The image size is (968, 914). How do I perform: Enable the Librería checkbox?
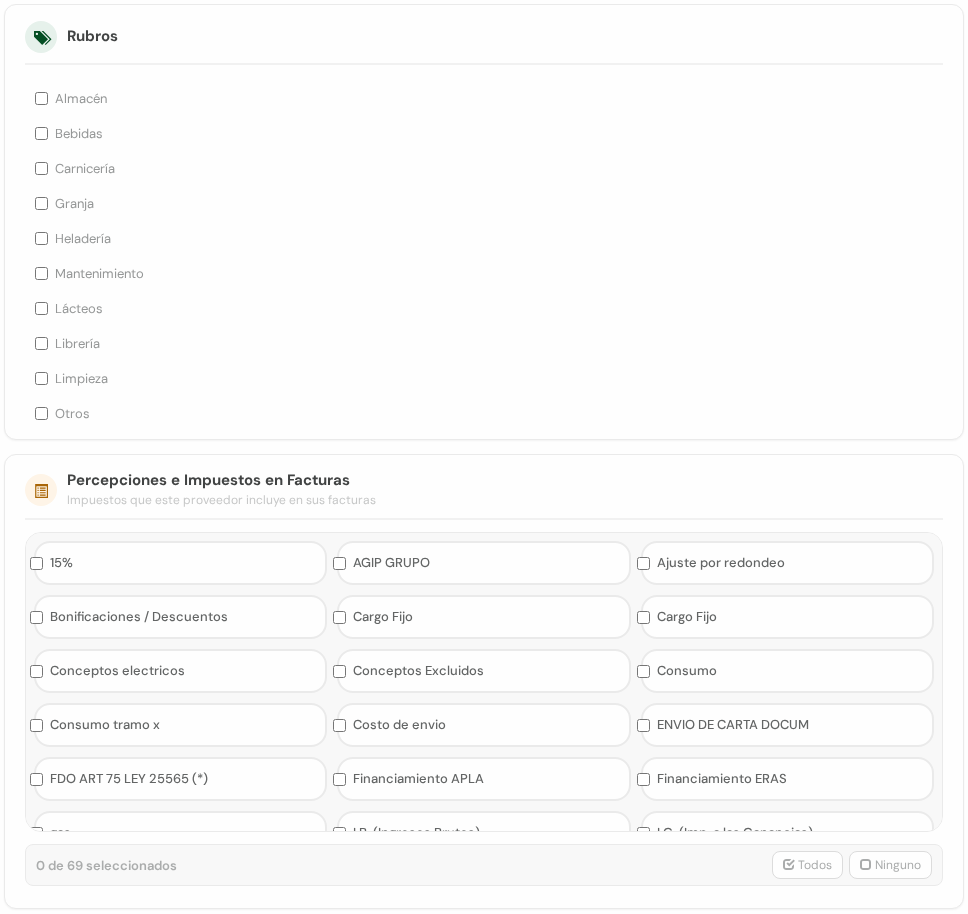point(41,344)
